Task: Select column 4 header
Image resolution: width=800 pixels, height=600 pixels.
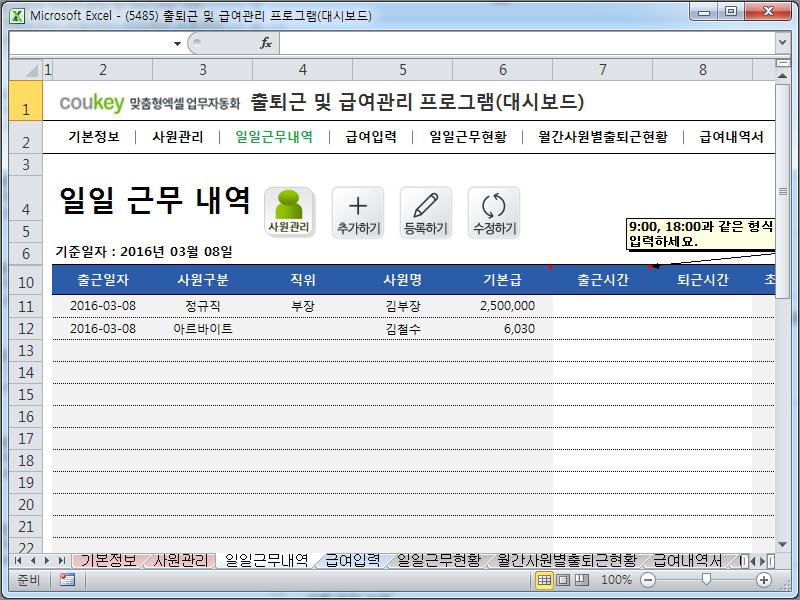Action: coord(303,69)
